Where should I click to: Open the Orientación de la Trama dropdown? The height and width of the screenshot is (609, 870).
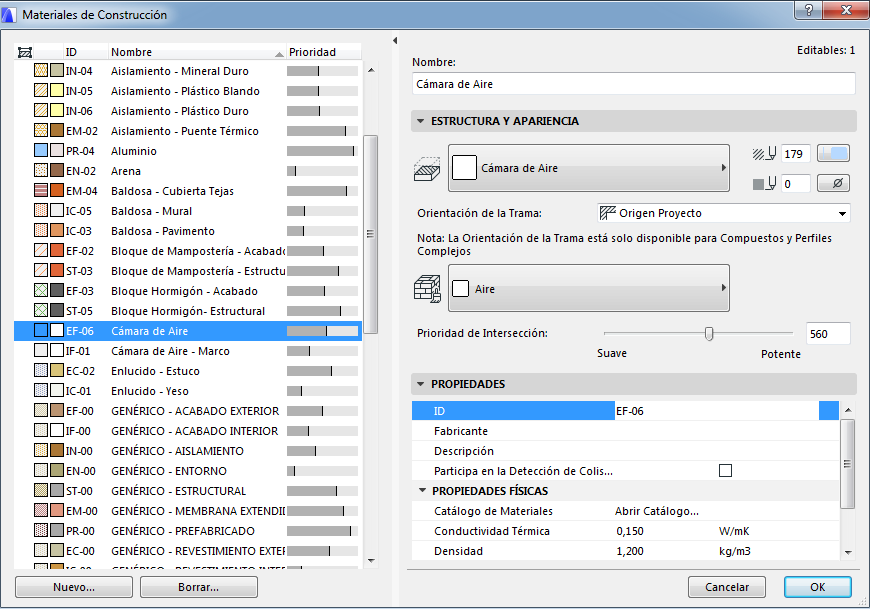724,213
